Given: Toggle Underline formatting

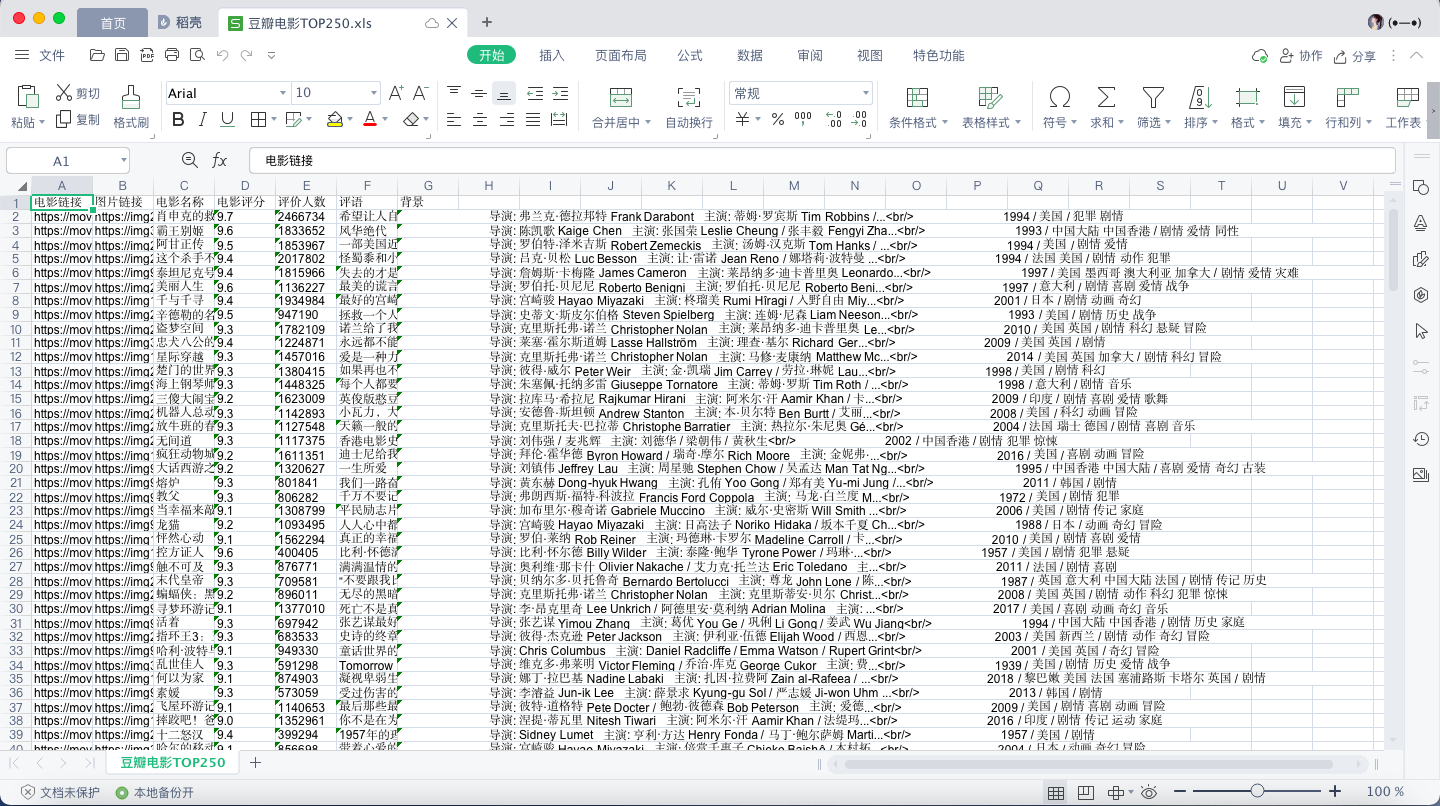Looking at the screenshot, I should point(227,119).
